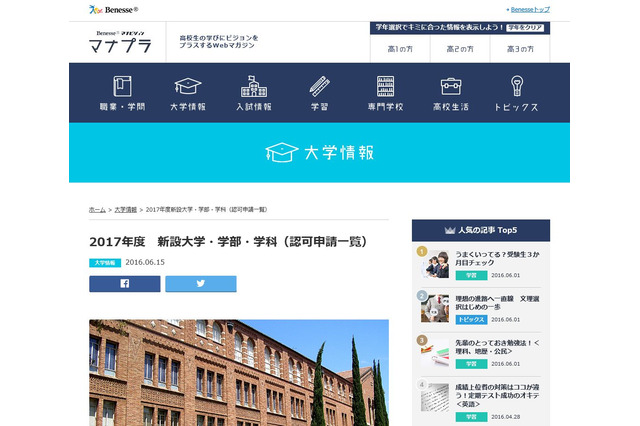Select the 高3の方 grade tab
The width and height of the screenshot is (640, 426).
pyautogui.click(x=520, y=49)
